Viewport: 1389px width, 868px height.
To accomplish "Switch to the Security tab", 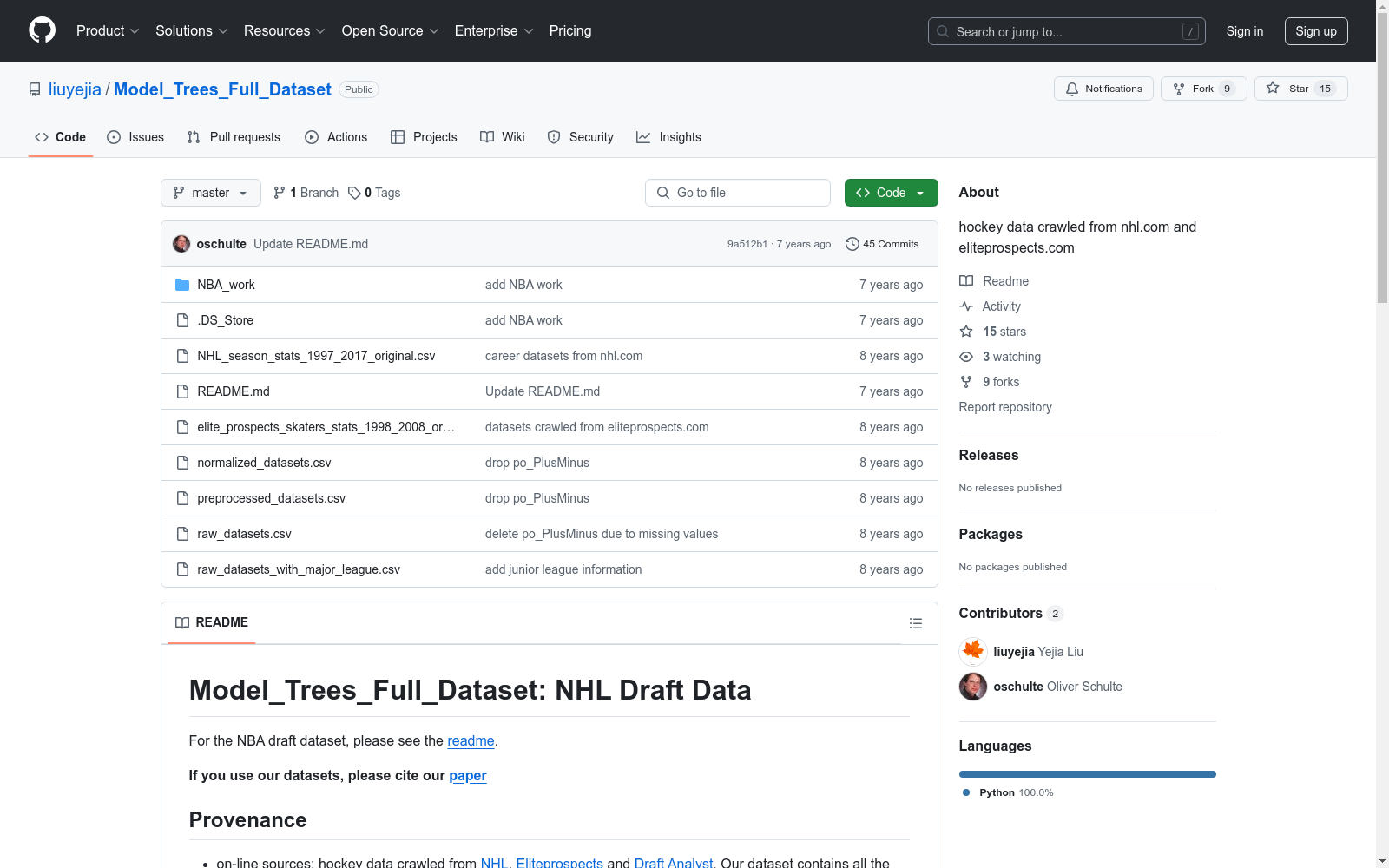I will [580, 137].
